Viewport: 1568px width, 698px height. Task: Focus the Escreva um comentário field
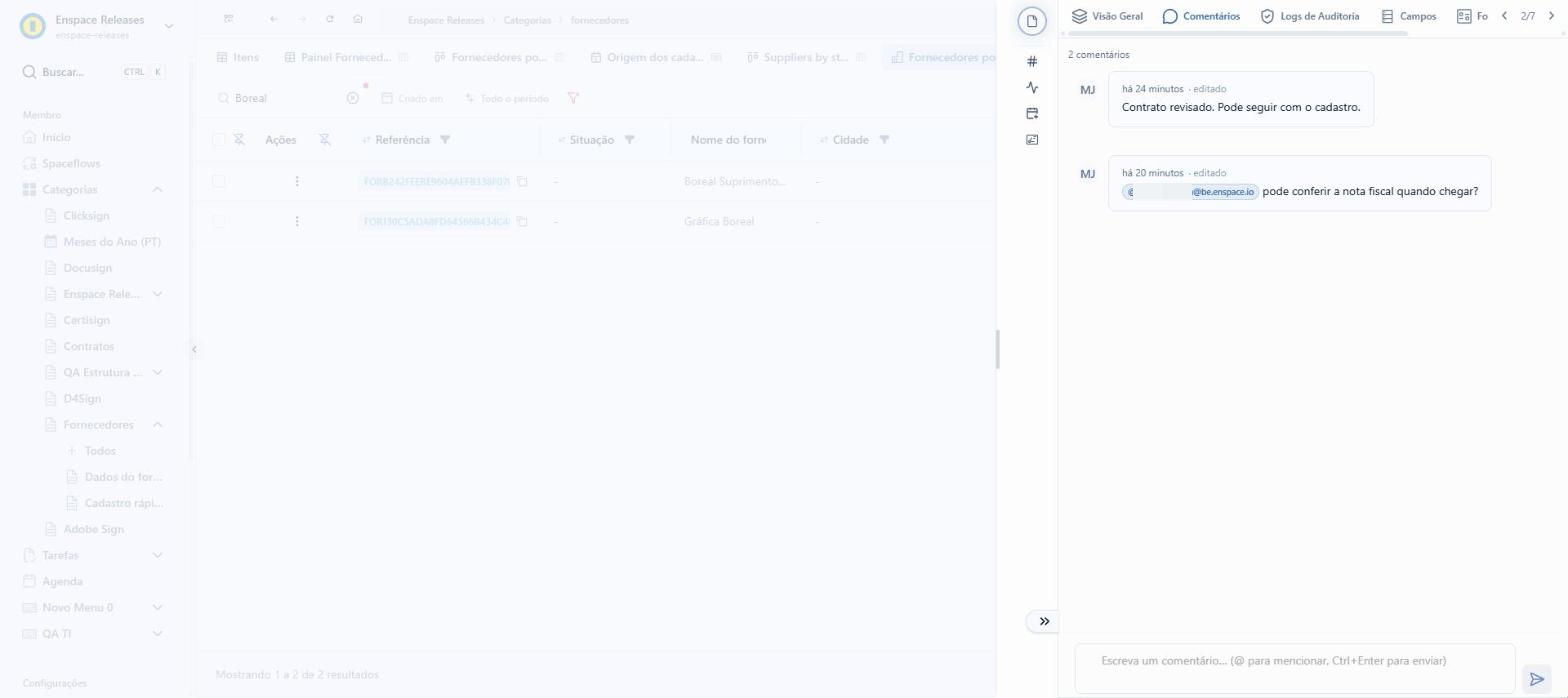click(x=1295, y=668)
